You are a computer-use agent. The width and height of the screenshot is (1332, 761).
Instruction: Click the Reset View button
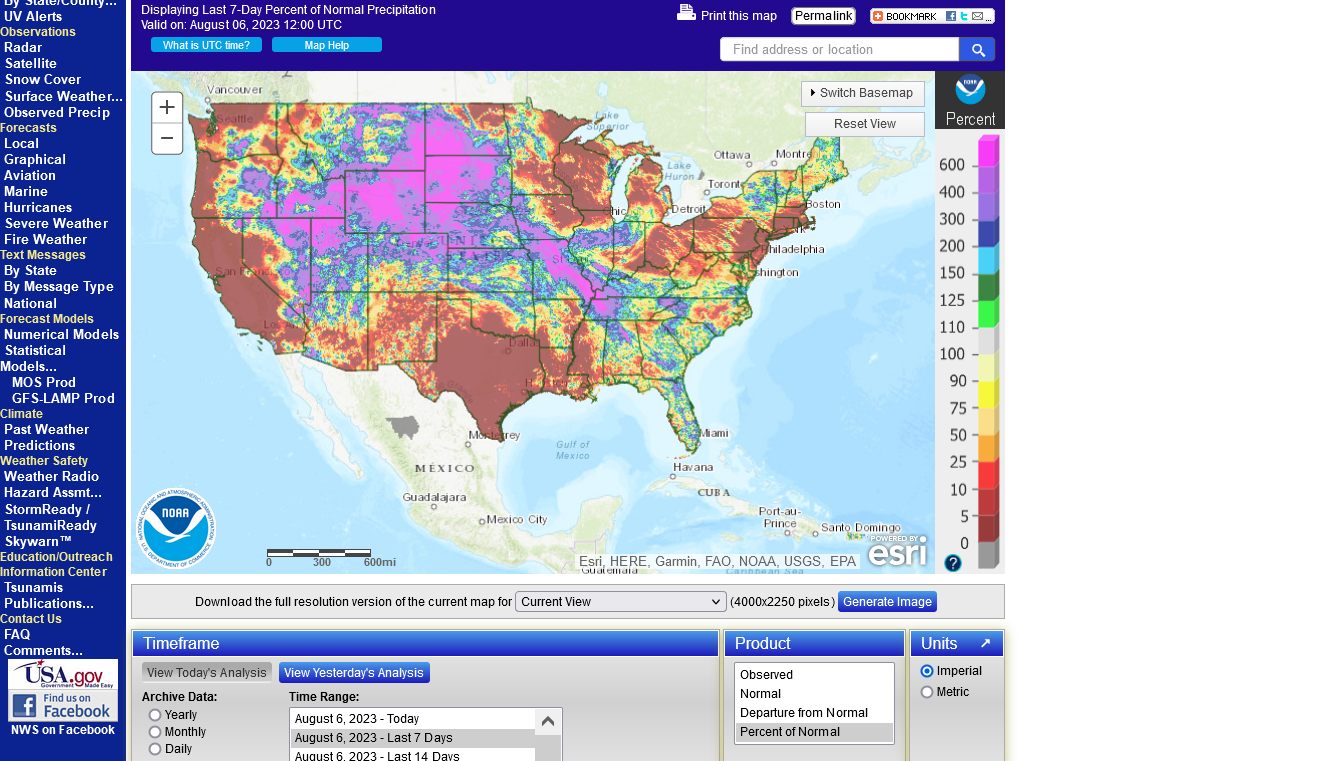tap(865, 124)
